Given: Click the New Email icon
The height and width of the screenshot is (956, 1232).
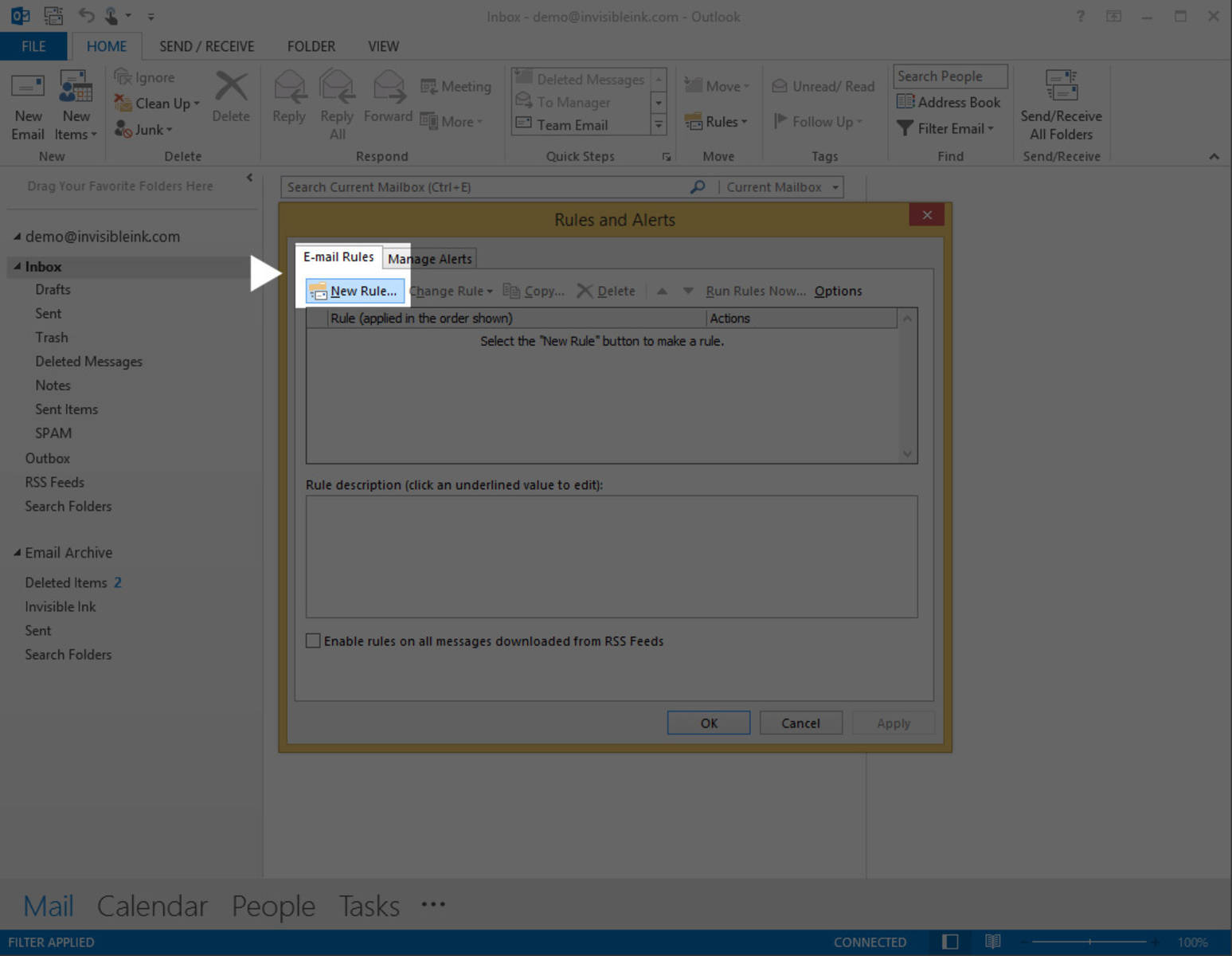Looking at the screenshot, I should (x=28, y=87).
